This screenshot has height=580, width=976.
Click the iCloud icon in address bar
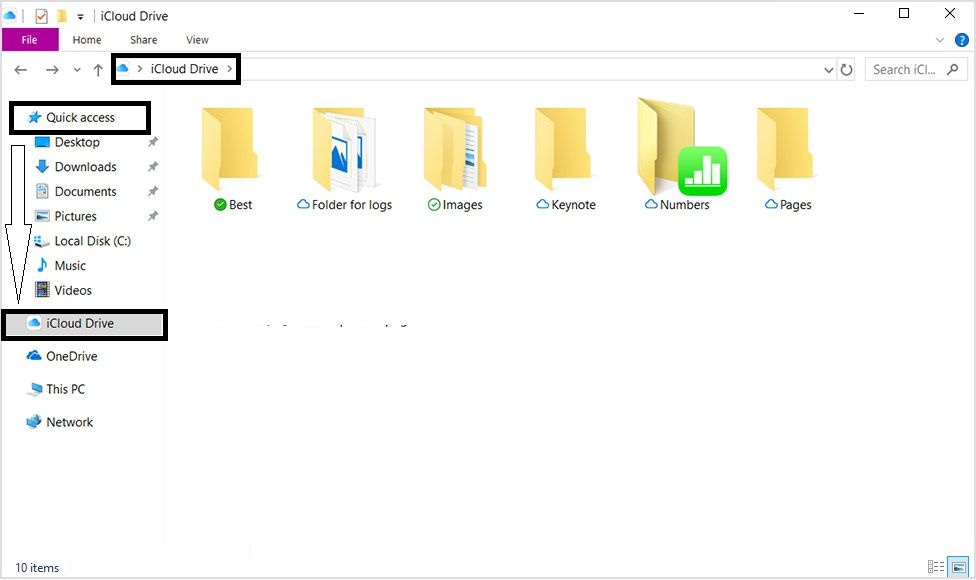pos(123,69)
